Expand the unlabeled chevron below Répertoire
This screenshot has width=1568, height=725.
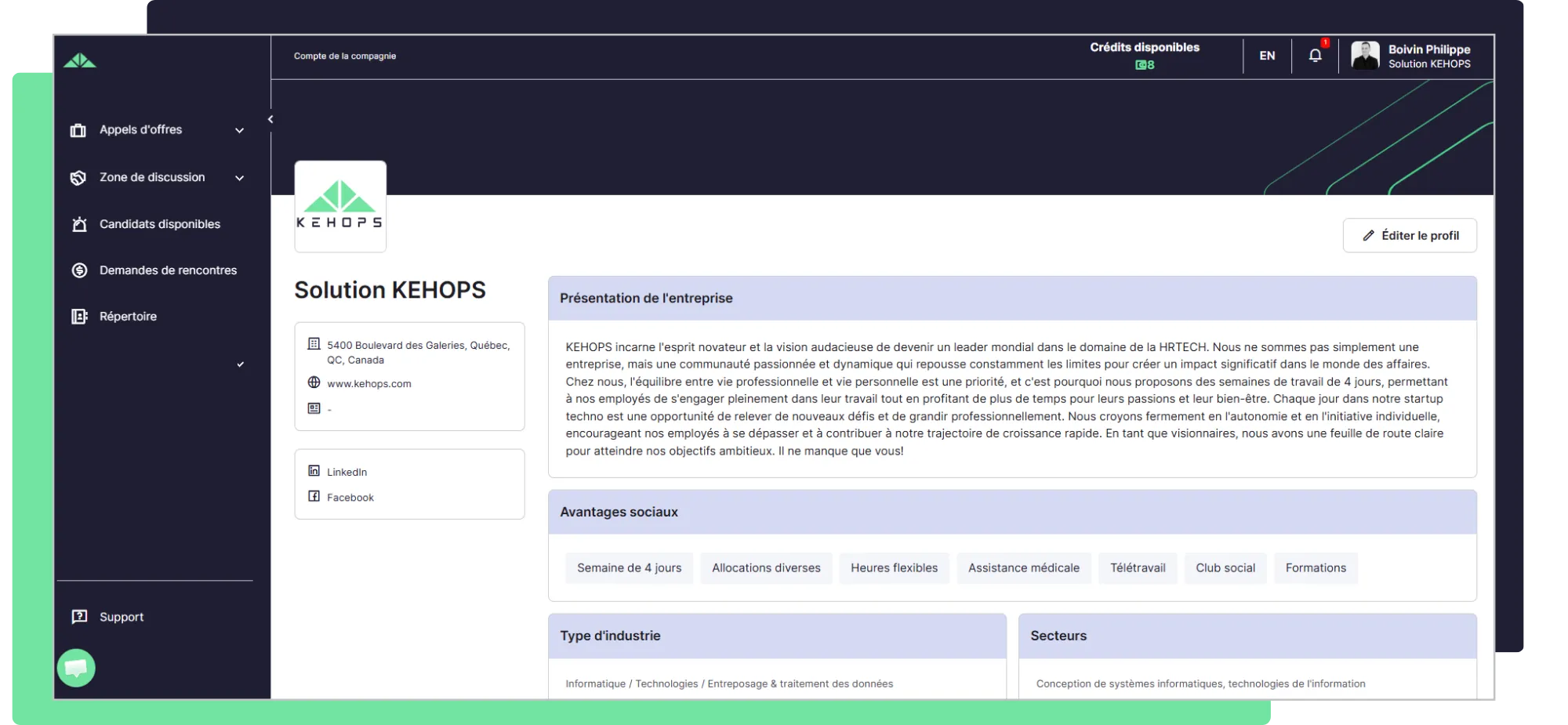tap(241, 364)
